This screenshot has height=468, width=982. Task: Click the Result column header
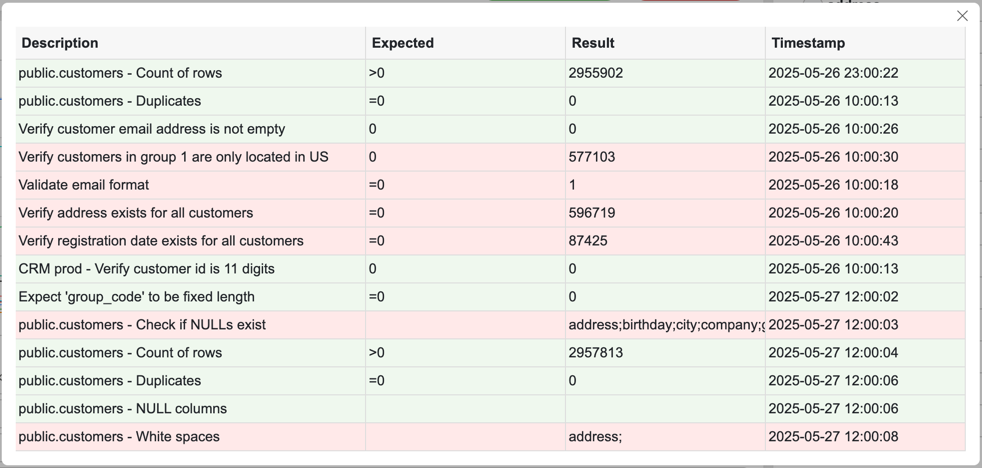(593, 43)
